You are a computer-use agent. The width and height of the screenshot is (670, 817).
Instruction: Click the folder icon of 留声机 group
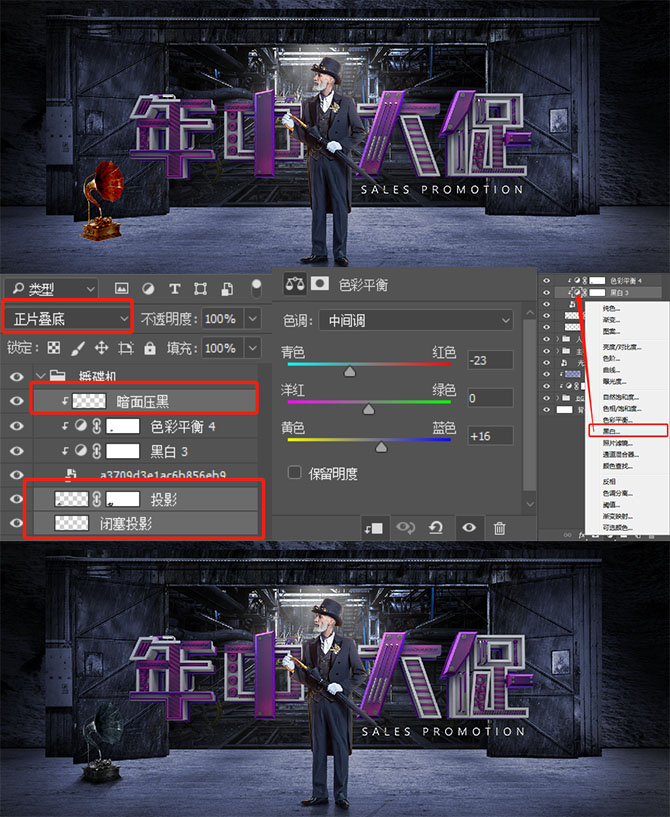point(57,375)
